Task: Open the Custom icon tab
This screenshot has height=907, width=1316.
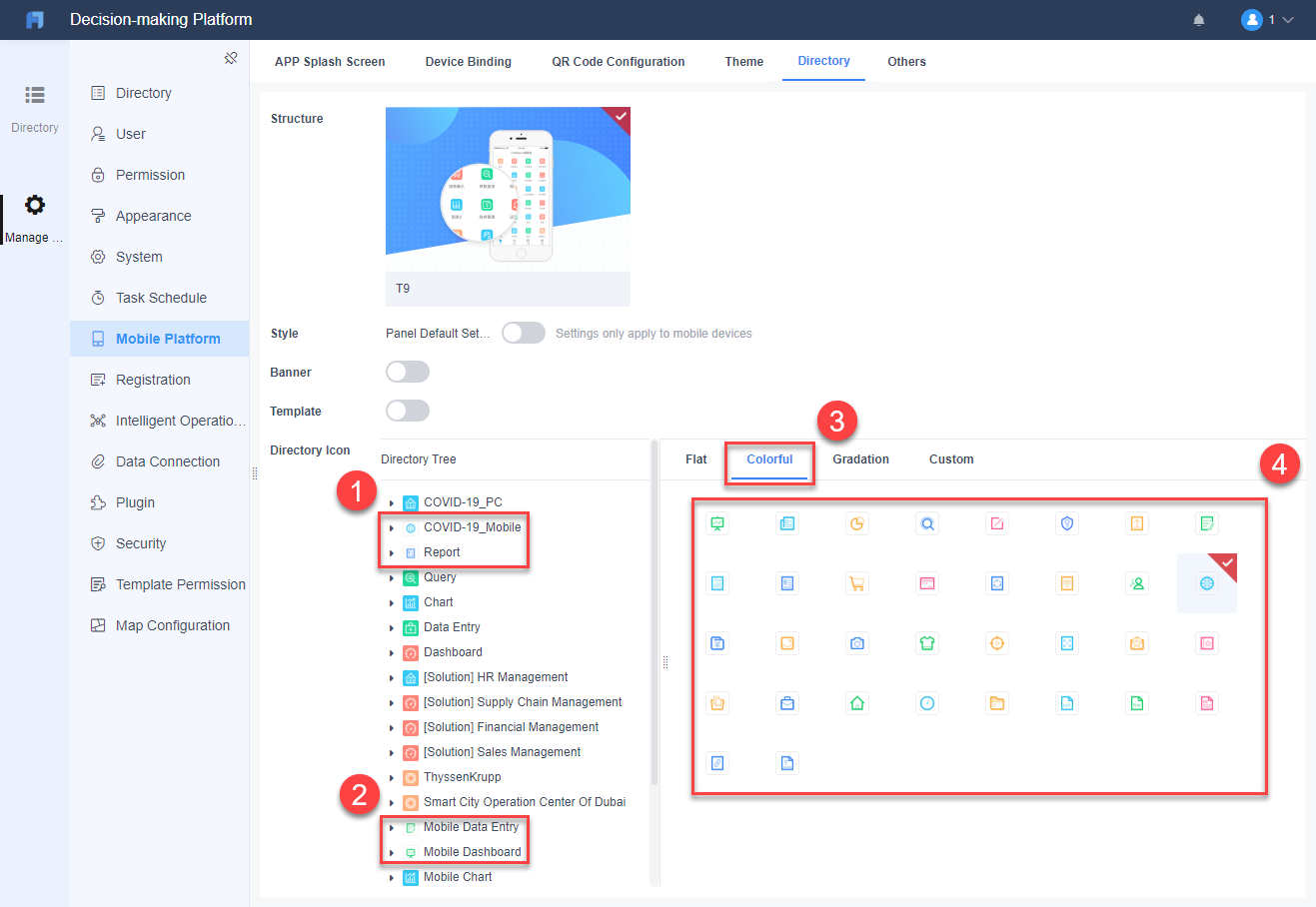Action: click(951, 459)
